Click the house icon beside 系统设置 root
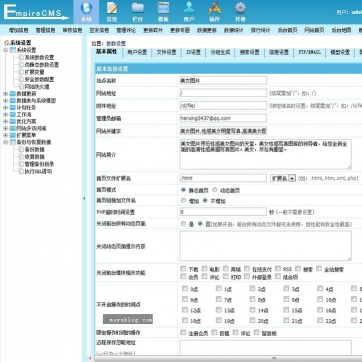362x362 pixels. tap(6, 43)
